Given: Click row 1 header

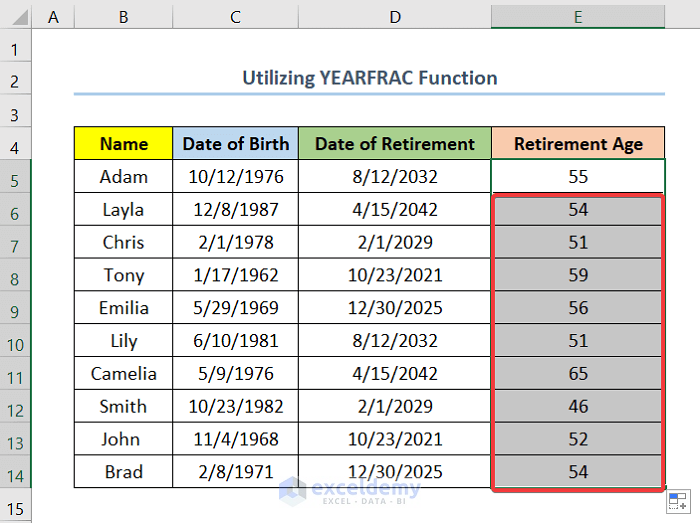Looking at the screenshot, I should [x=16, y=48].
